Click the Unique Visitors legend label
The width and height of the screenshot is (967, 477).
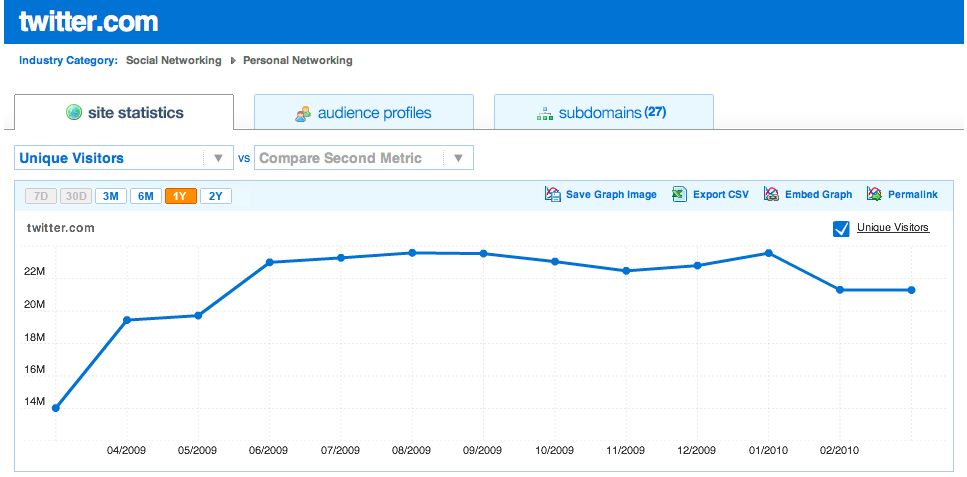coord(893,228)
